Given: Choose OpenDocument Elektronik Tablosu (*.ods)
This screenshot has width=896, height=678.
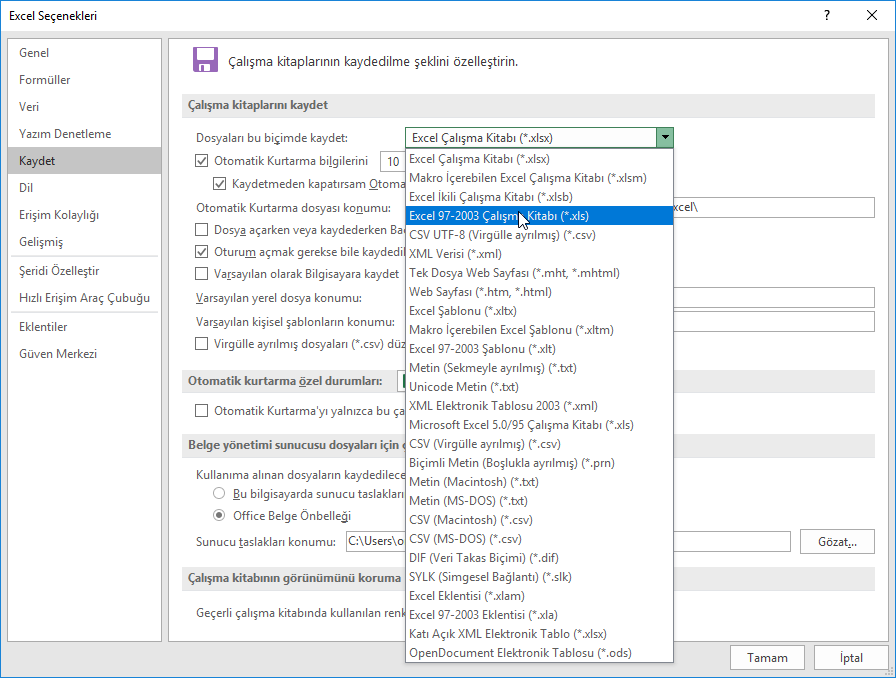Looking at the screenshot, I should point(539,653).
